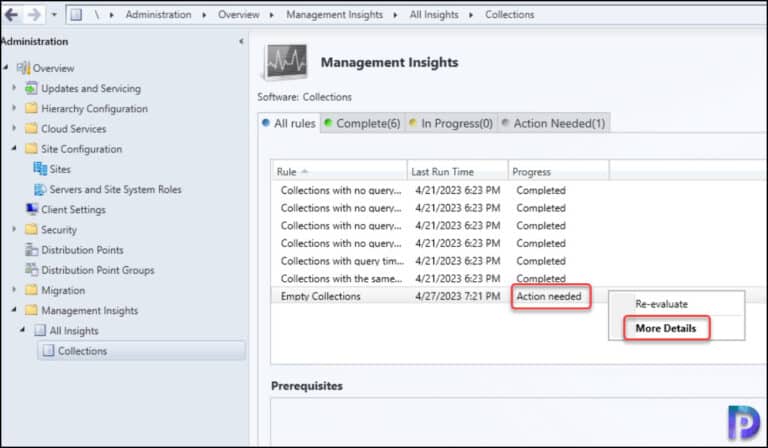Screen dimensions: 768x448
Task: Click the Management Insights folder icon
Action: pos(31,310)
